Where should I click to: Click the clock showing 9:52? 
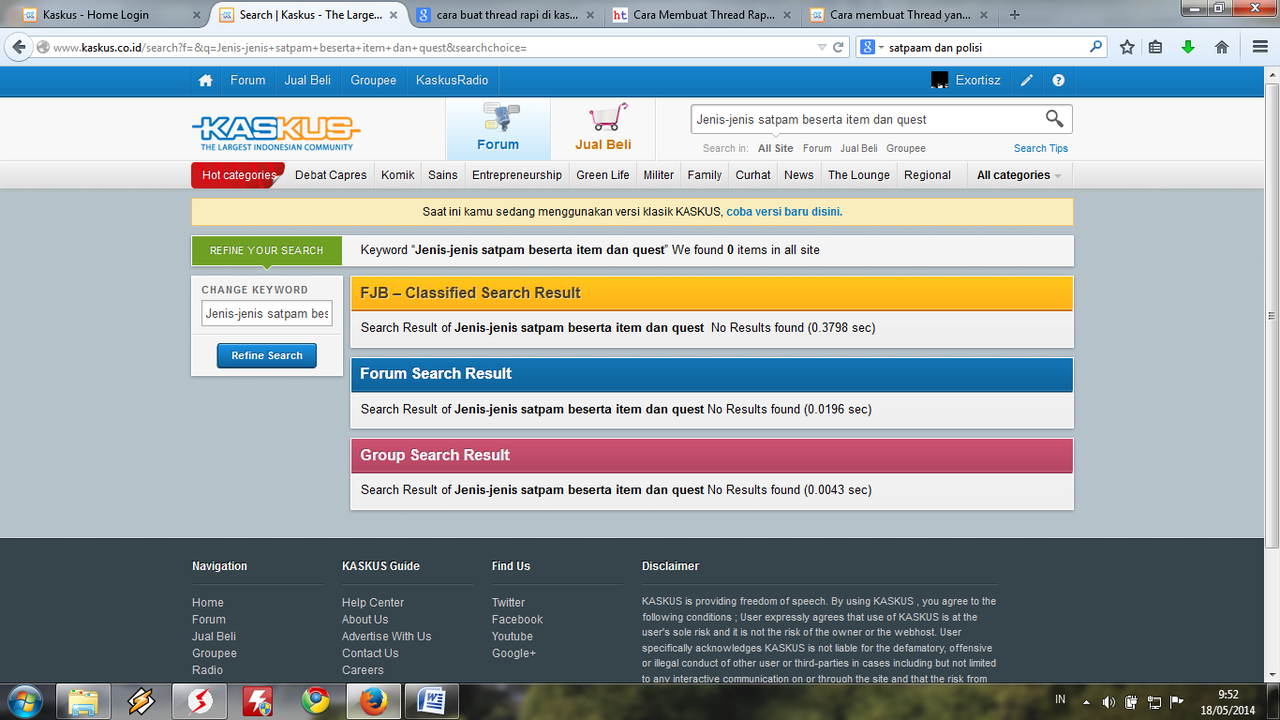(x=1228, y=693)
